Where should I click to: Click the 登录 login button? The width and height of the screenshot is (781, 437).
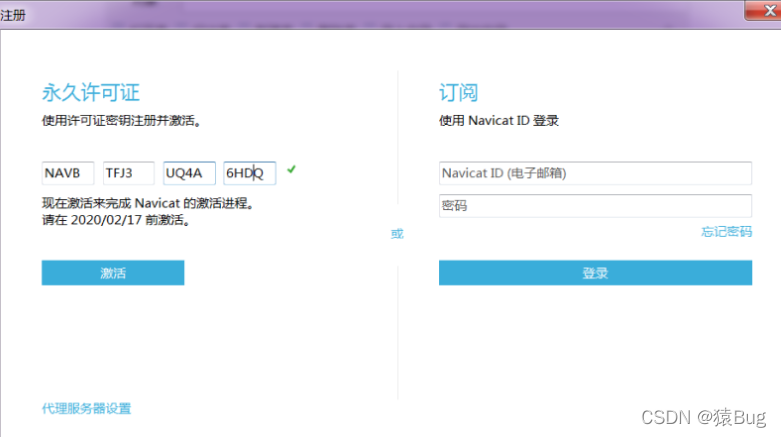[595, 273]
